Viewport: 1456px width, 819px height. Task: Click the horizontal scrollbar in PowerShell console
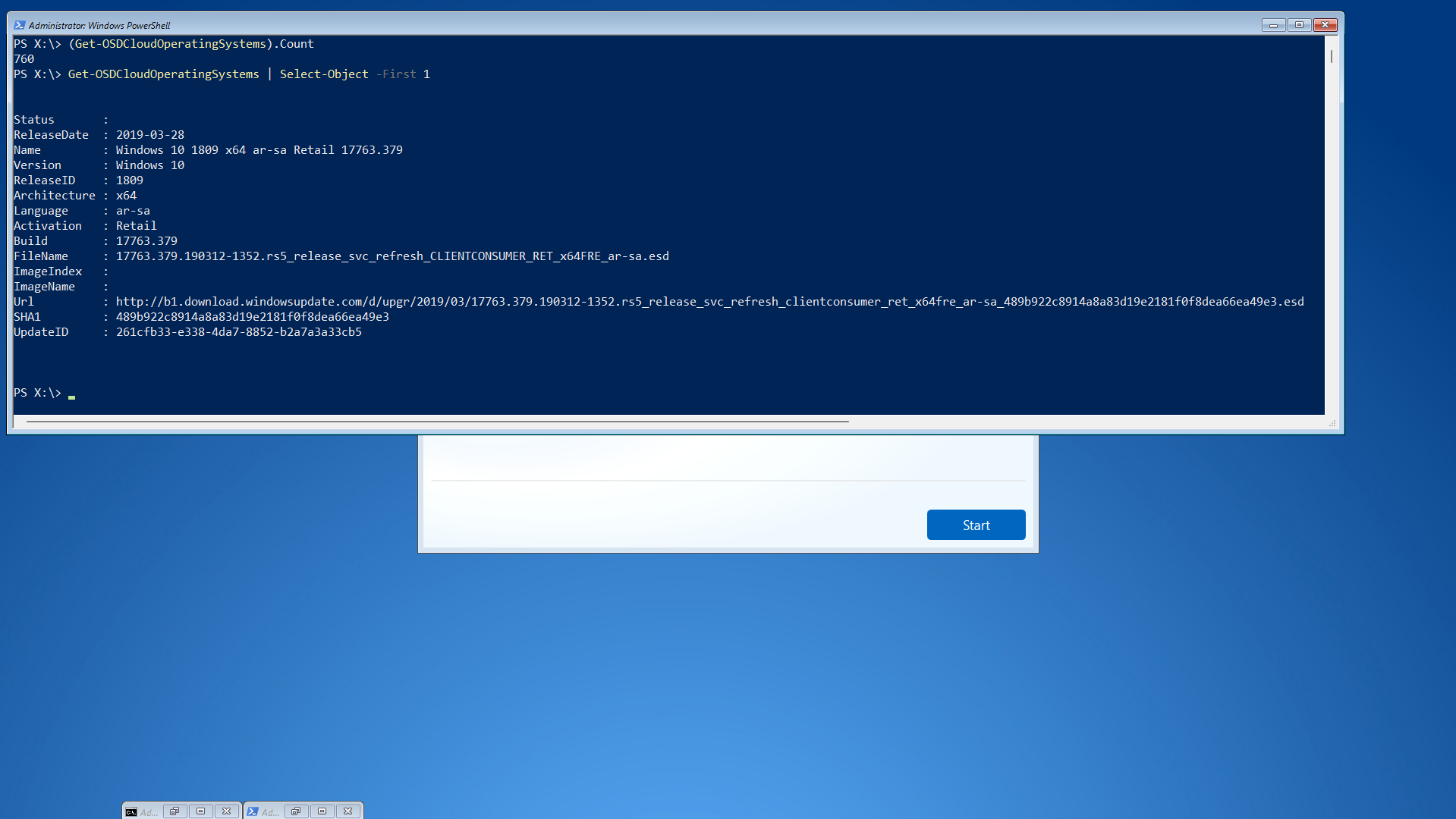click(437, 421)
